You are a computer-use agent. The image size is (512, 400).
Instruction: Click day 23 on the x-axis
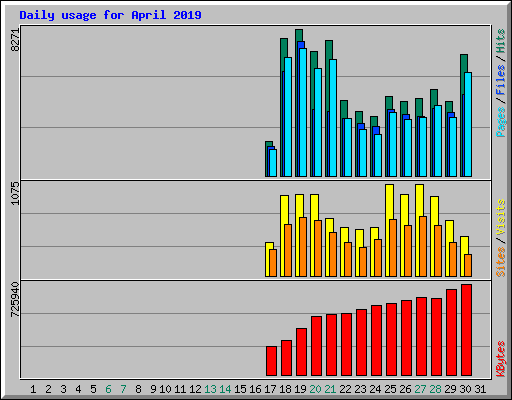(360, 389)
